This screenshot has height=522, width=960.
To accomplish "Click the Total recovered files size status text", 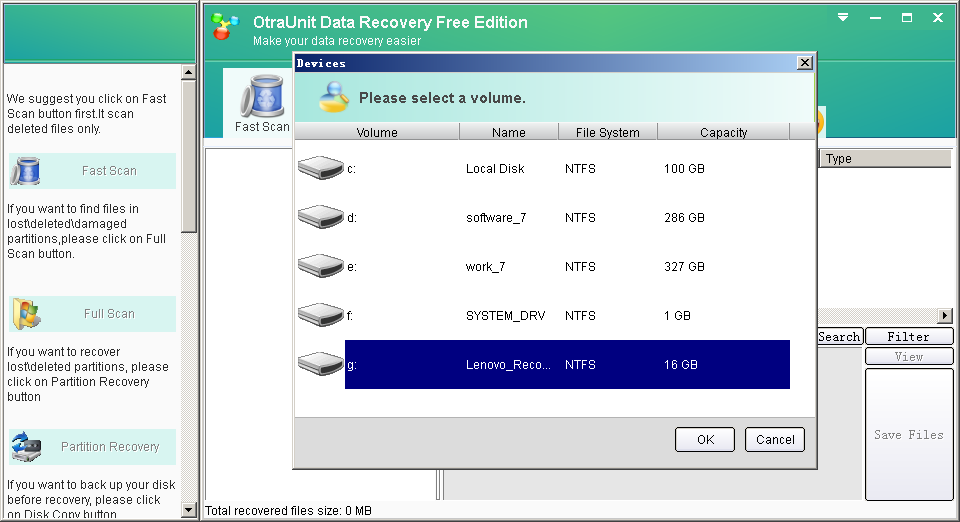I will click(288, 510).
